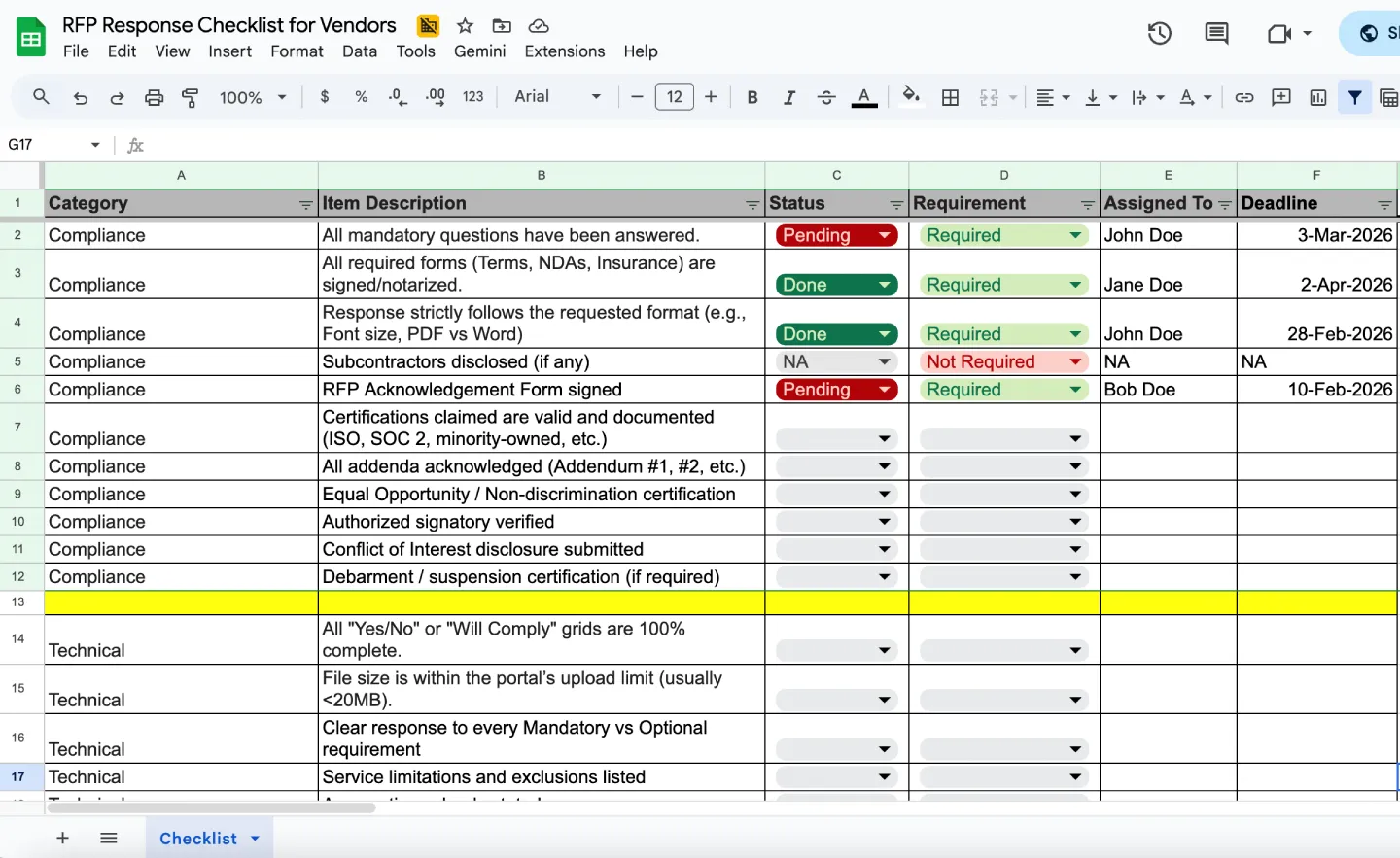Open Requirement column filter toggle

coord(1088,204)
